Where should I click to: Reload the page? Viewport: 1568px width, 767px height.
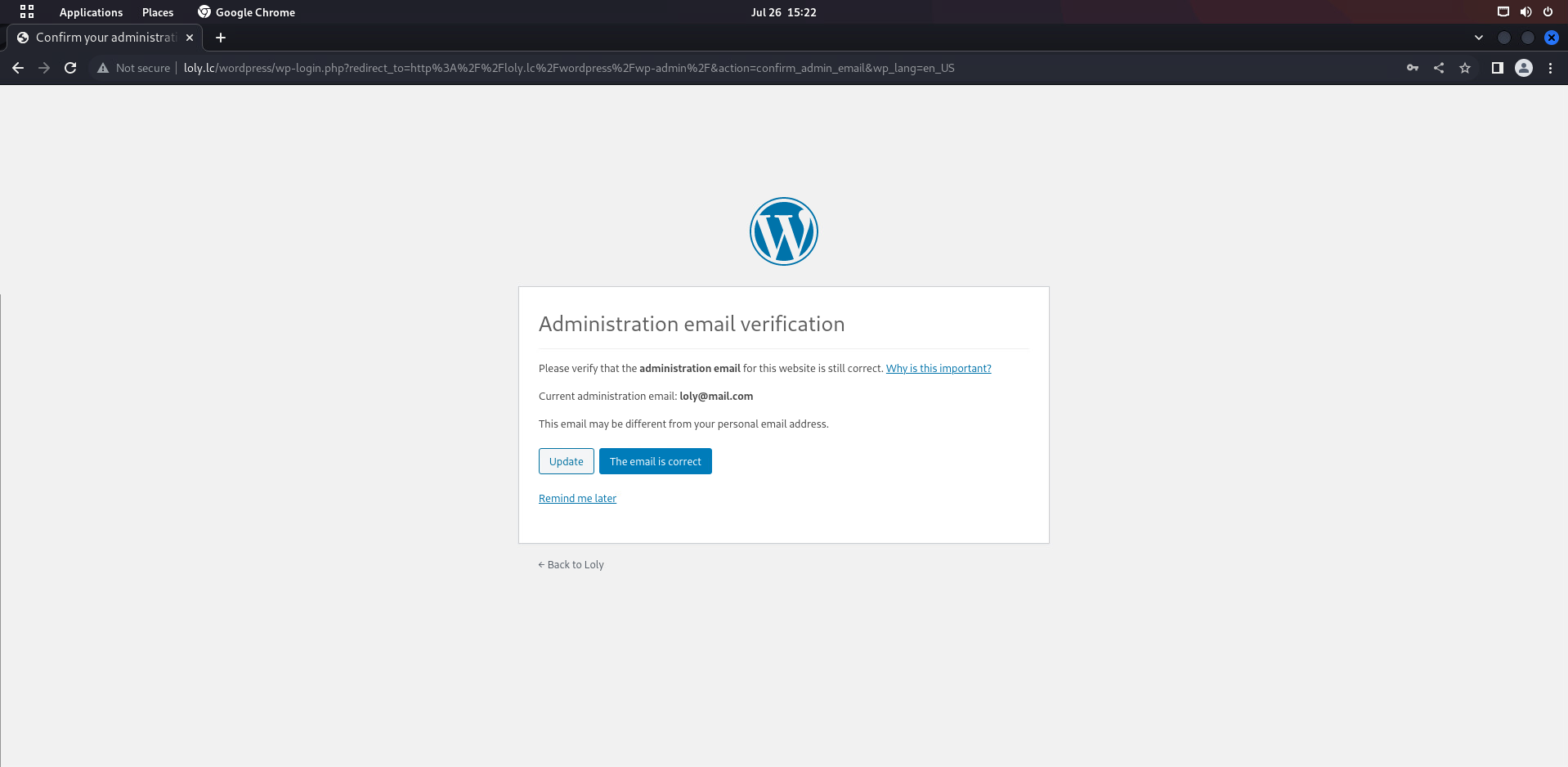(70, 68)
